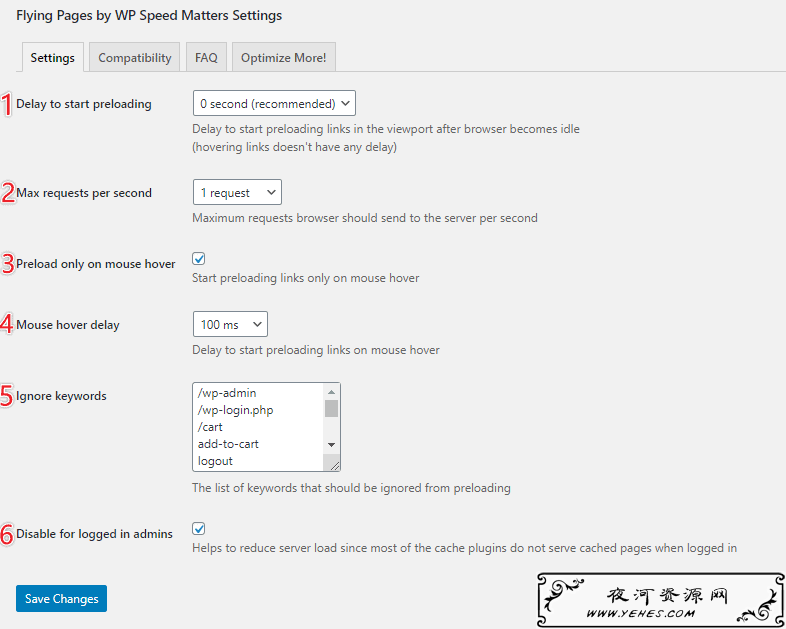Click the Max requests per second label
The height and width of the screenshot is (629, 786).
[84, 193]
